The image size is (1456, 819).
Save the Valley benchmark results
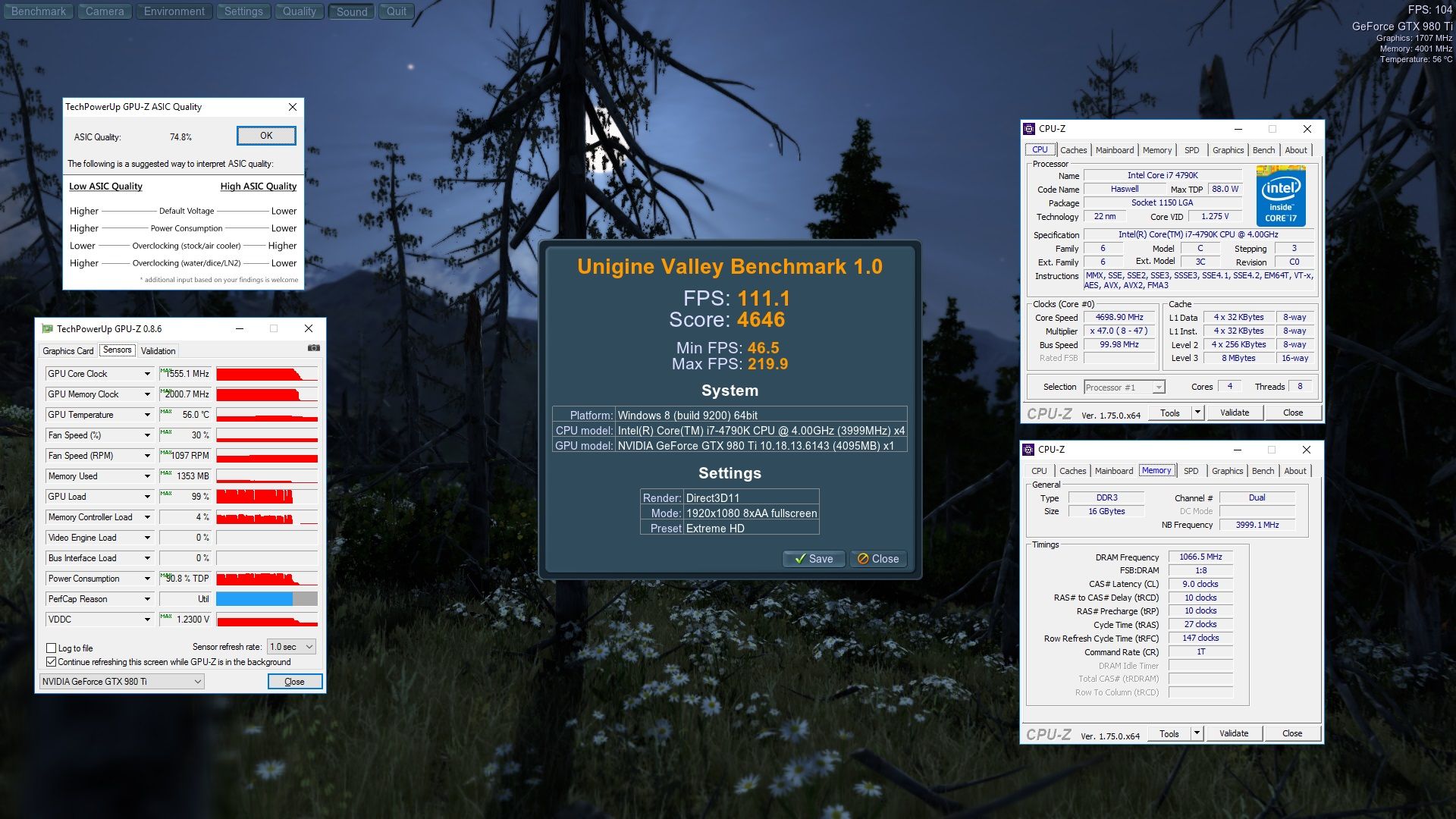pyautogui.click(x=814, y=559)
